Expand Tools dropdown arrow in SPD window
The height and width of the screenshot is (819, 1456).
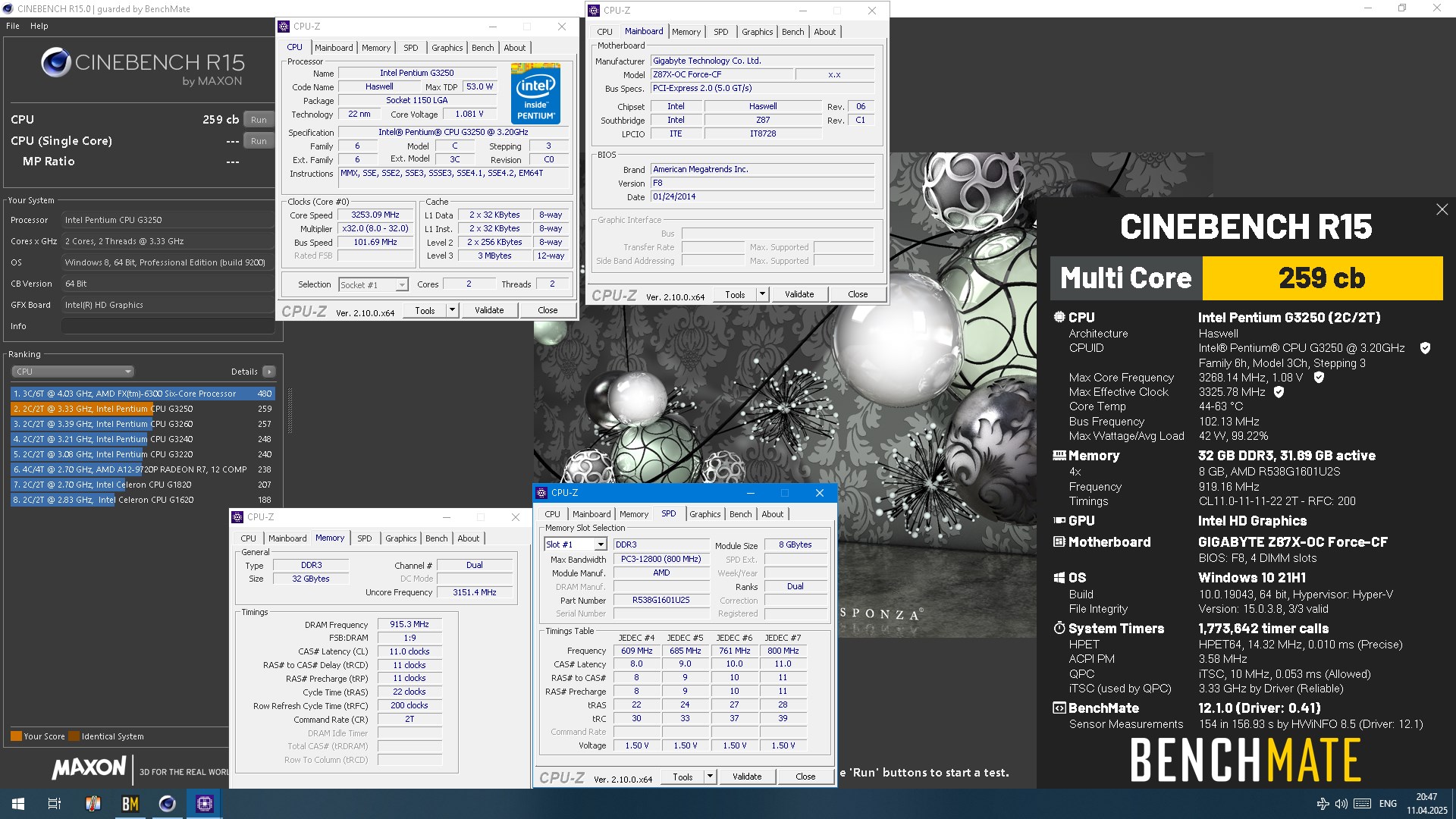pos(710,777)
